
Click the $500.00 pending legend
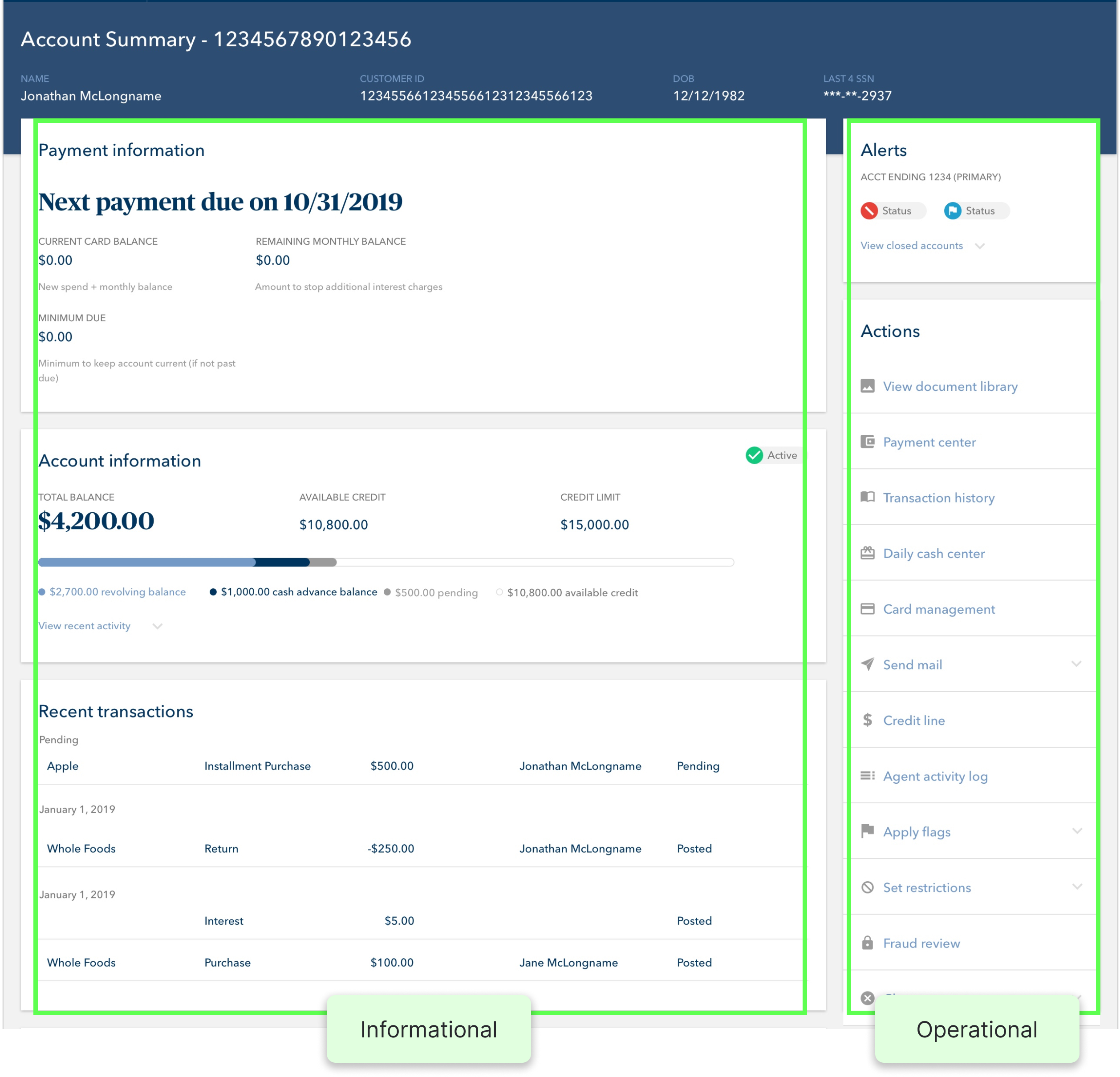click(x=431, y=592)
